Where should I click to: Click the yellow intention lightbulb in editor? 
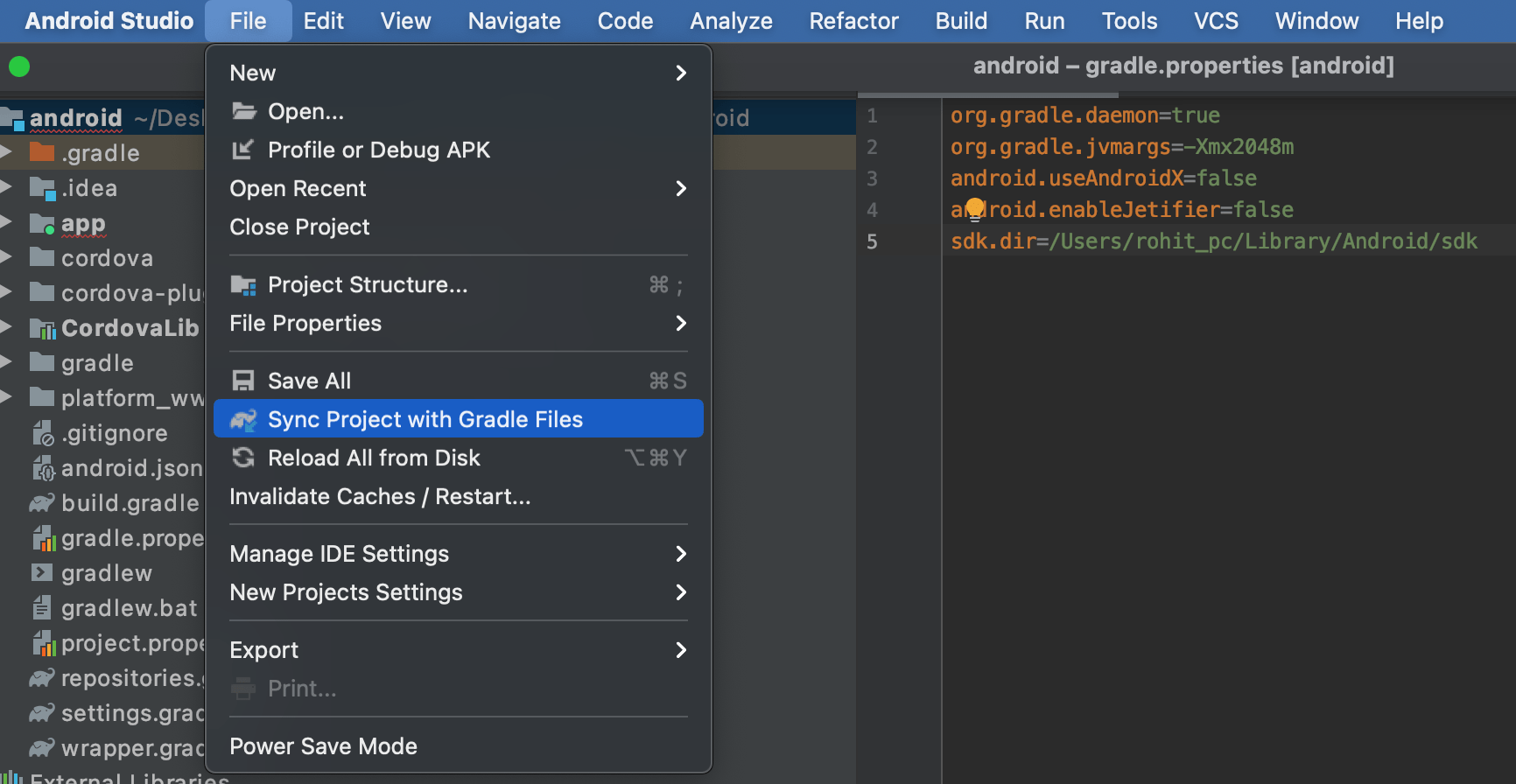point(975,209)
